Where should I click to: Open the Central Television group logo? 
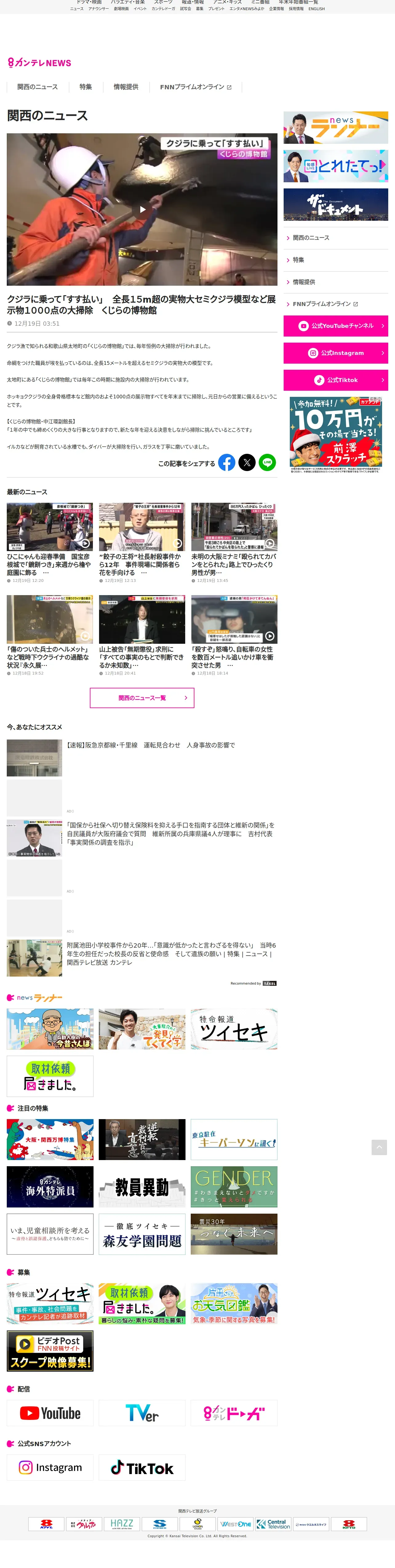tap(273, 1524)
